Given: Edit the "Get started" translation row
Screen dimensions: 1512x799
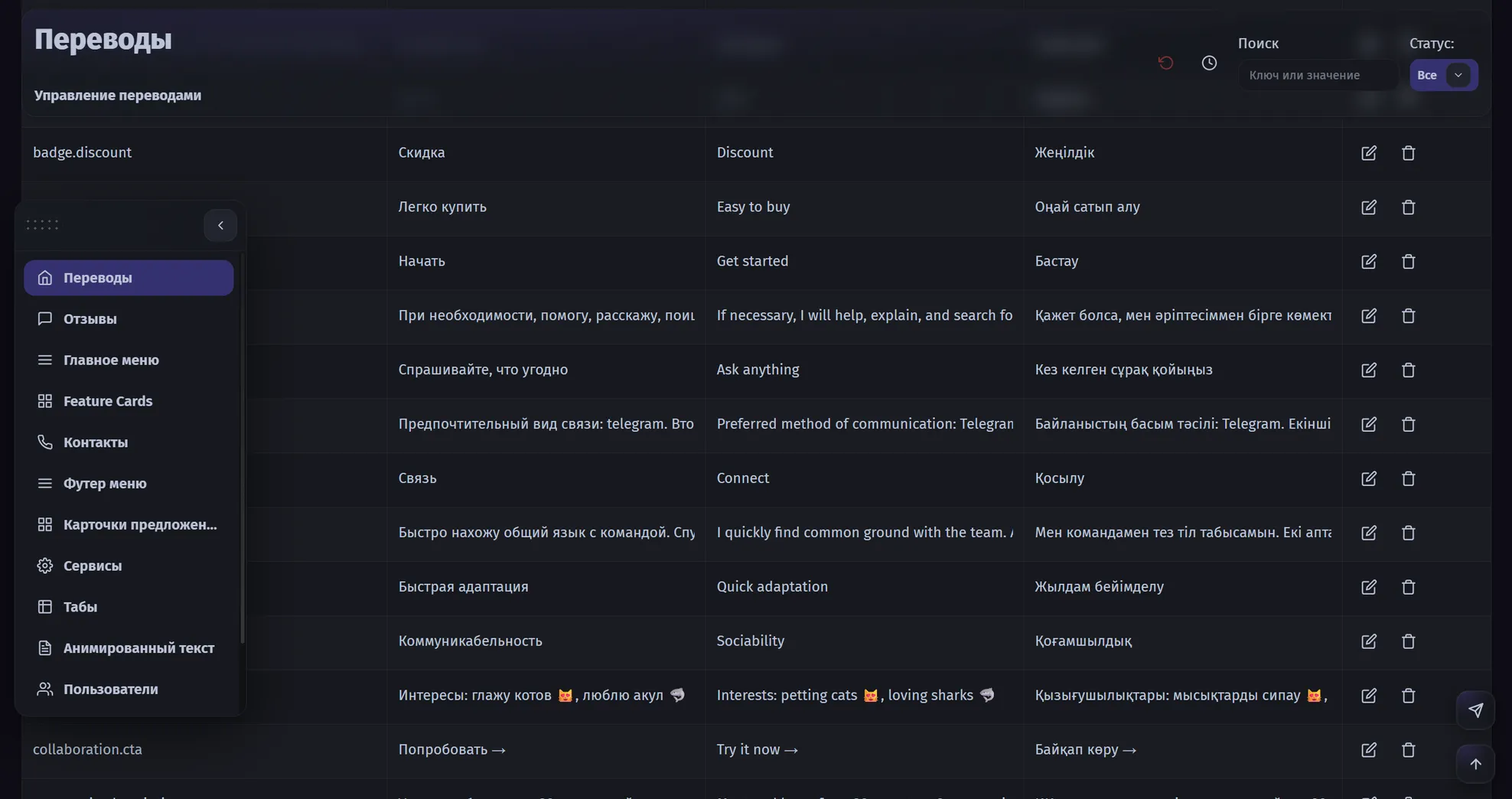Looking at the screenshot, I should point(1369,262).
